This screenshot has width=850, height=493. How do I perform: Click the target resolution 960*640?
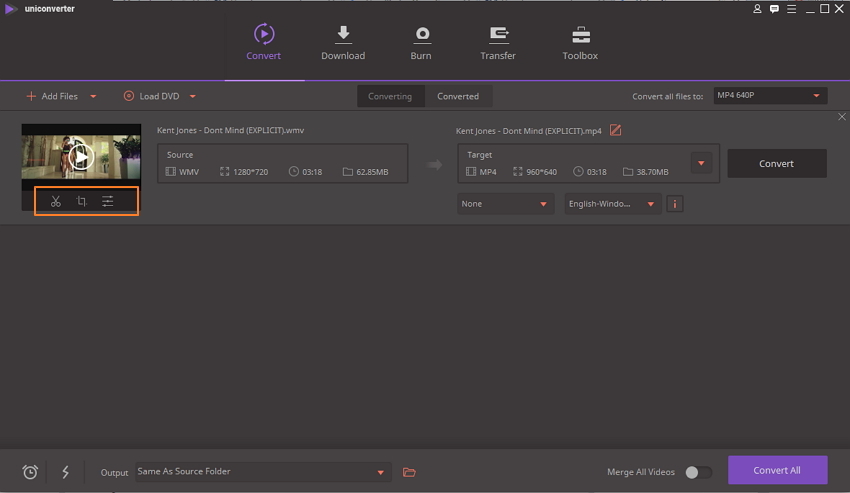(542, 172)
